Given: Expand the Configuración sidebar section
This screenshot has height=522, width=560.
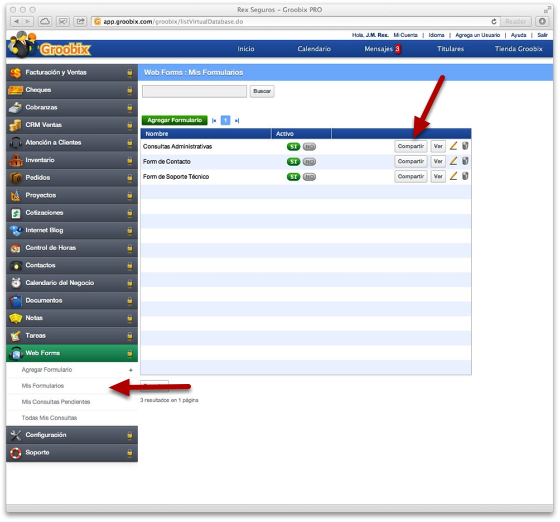Looking at the screenshot, I should click(x=72, y=435).
